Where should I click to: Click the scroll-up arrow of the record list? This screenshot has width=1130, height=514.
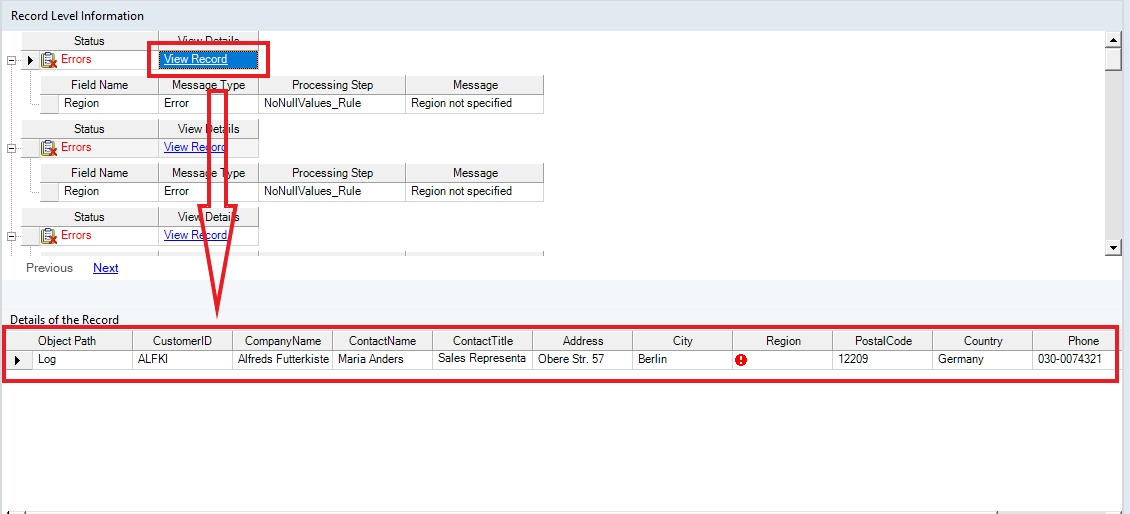(x=1112, y=39)
